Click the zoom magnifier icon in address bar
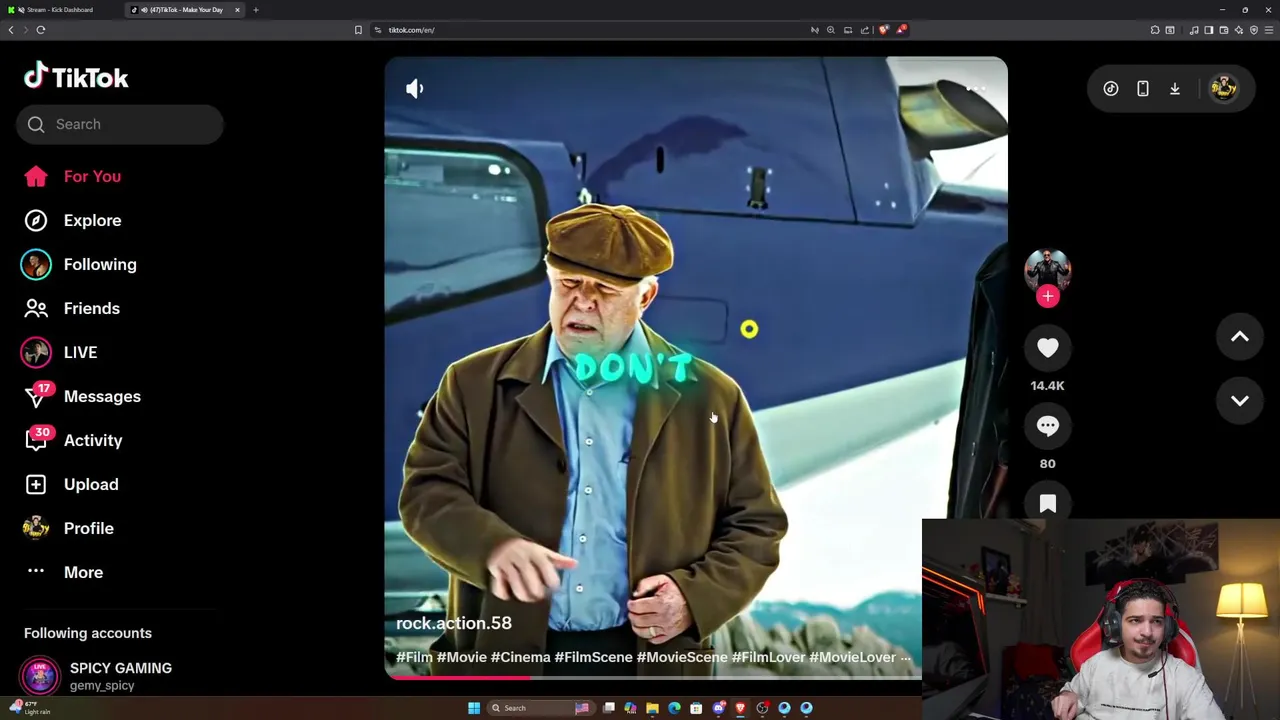Screen dimensions: 1280x720 [x=830, y=30]
